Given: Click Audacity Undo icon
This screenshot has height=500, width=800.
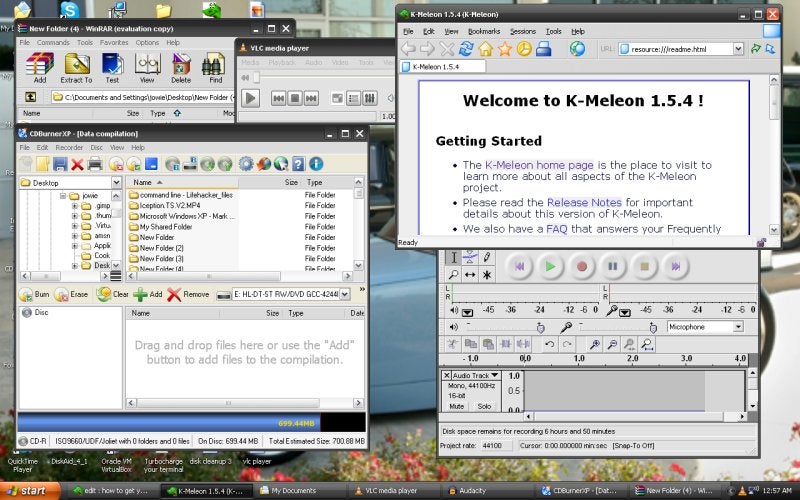Looking at the screenshot, I should pyautogui.click(x=549, y=344).
